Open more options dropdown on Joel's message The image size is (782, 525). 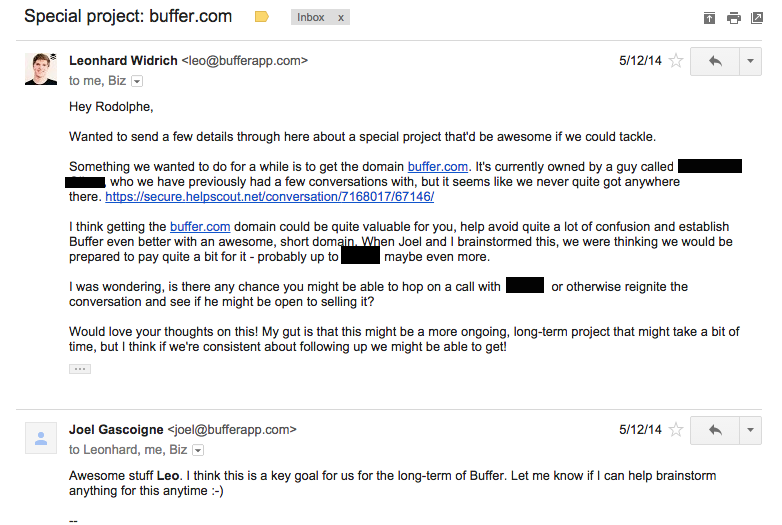(750, 430)
